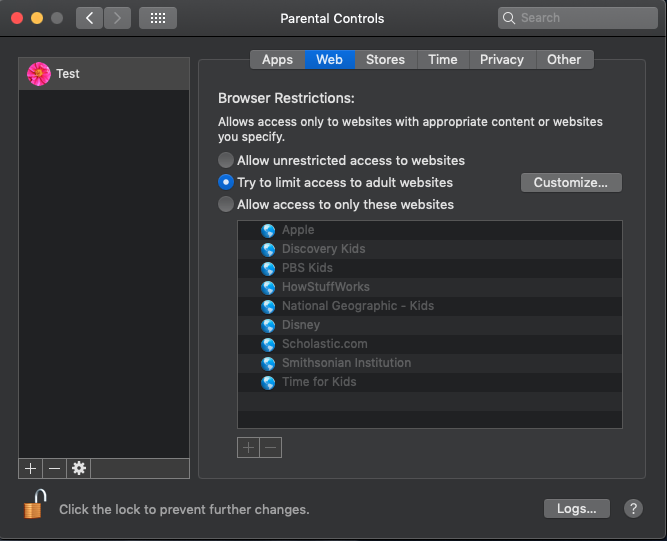The width and height of the screenshot is (667, 541).
Task: Select Time for Kids entry
Action: 430,382
